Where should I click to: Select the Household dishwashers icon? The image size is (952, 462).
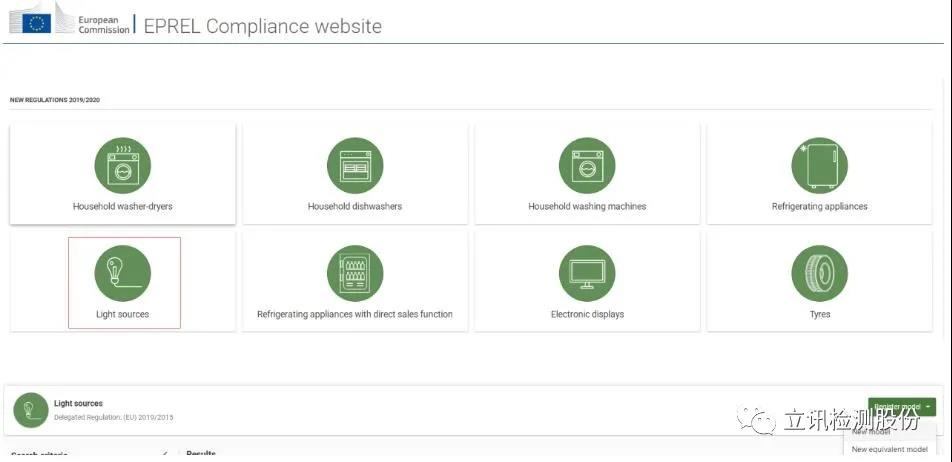[x=355, y=166]
